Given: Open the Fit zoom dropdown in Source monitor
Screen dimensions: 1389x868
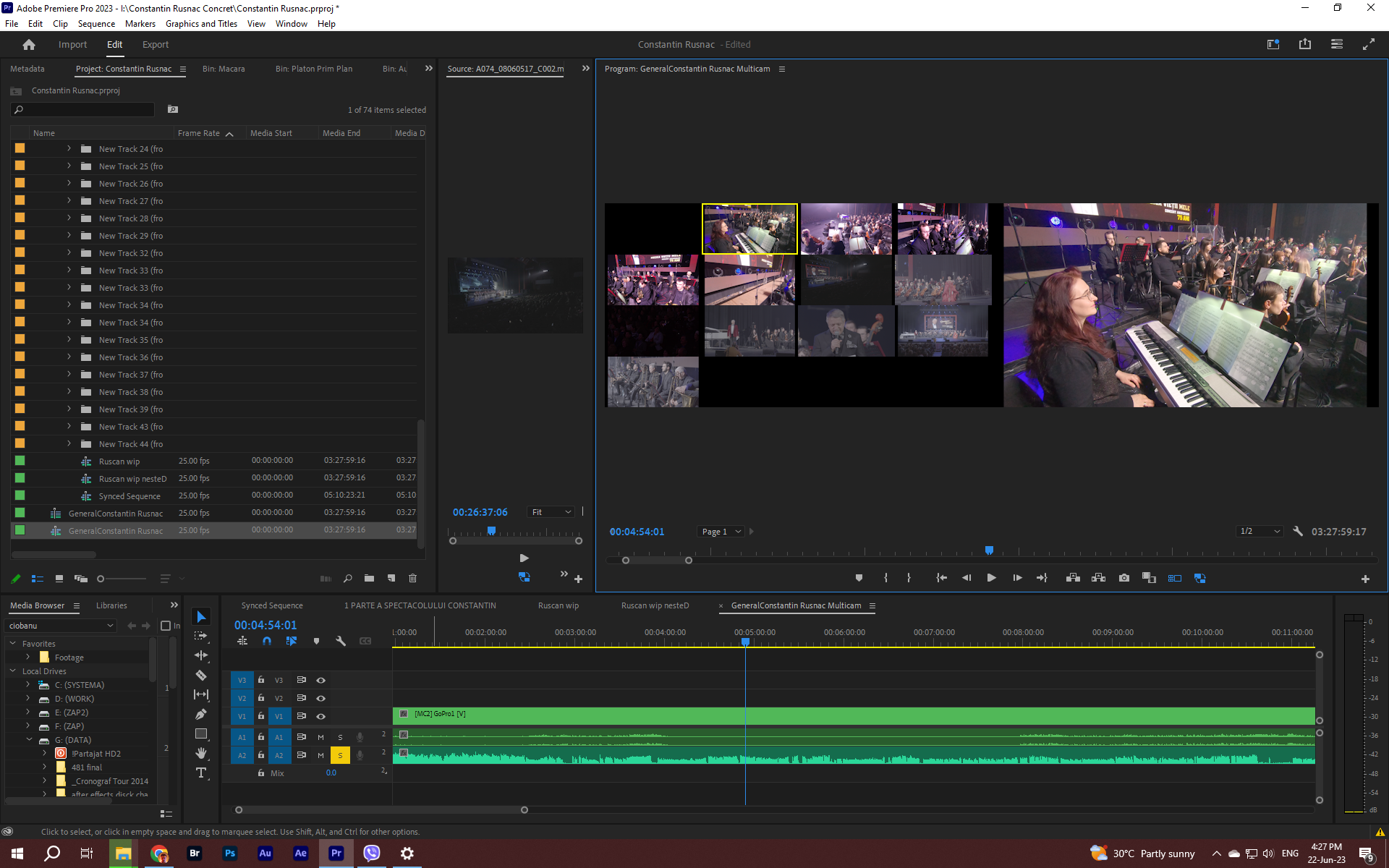Looking at the screenshot, I should coord(550,511).
